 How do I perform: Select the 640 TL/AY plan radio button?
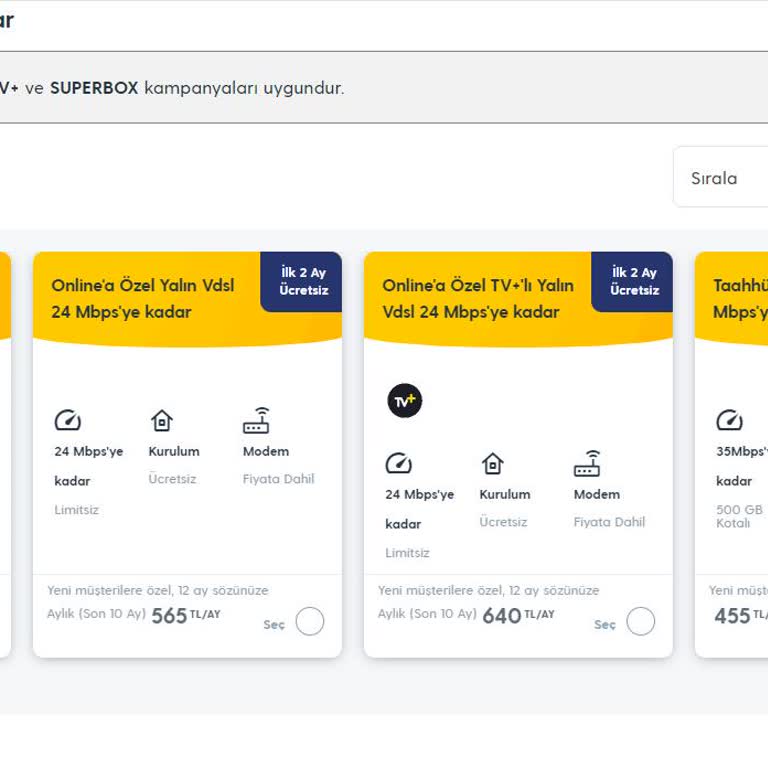coord(641,622)
